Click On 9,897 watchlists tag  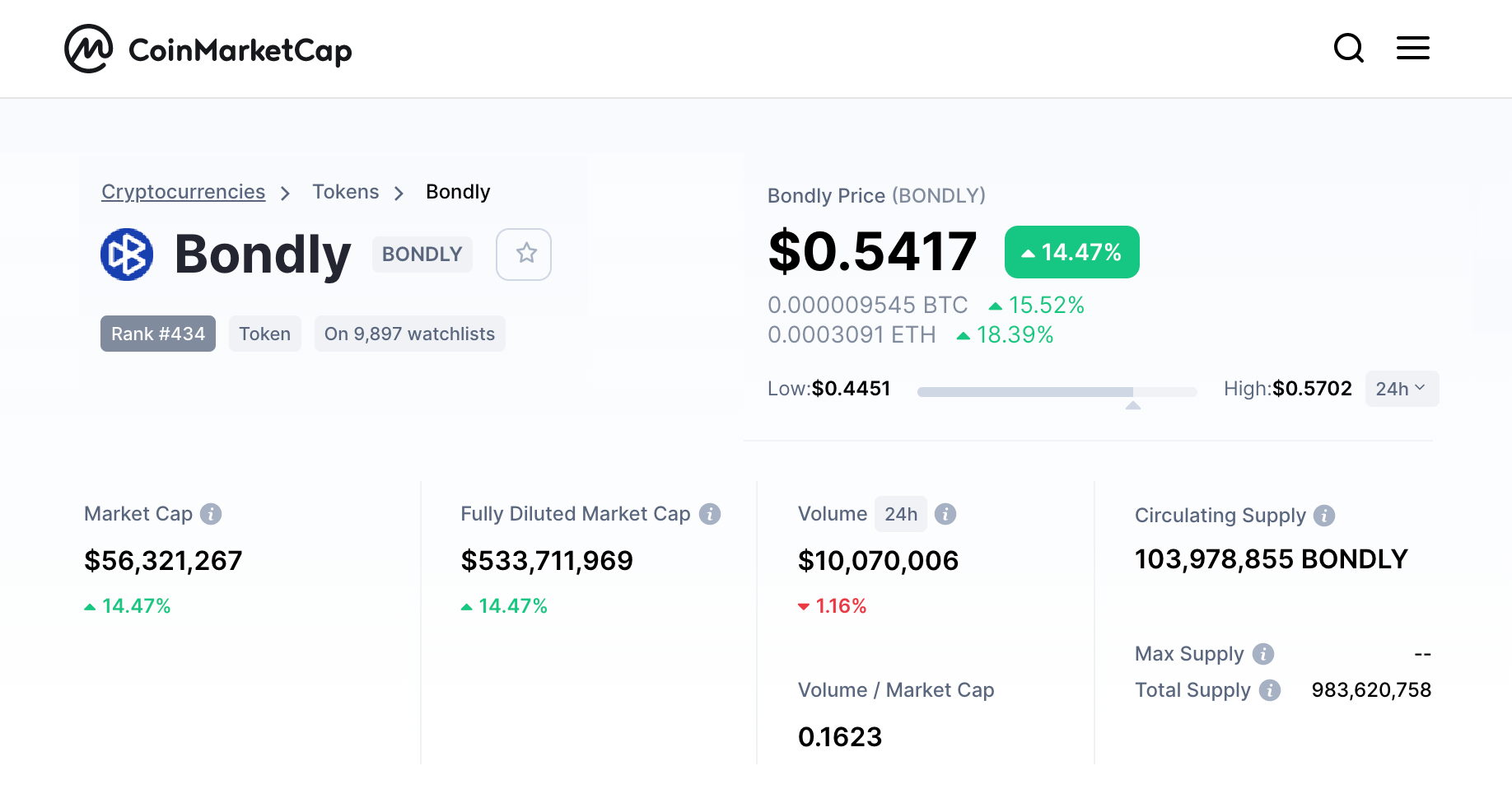tap(410, 334)
